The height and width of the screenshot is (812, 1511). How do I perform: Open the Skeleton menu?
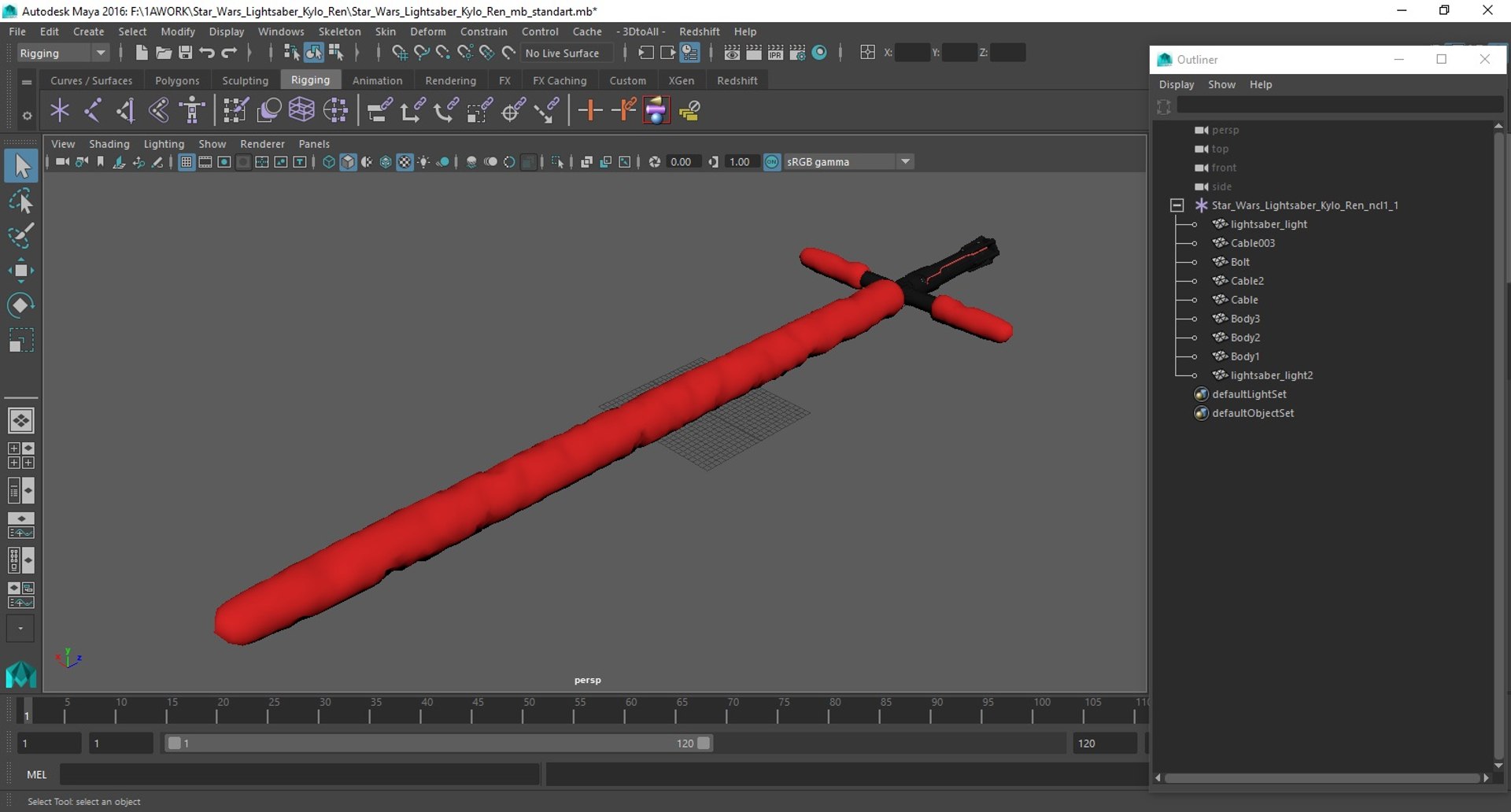(339, 31)
